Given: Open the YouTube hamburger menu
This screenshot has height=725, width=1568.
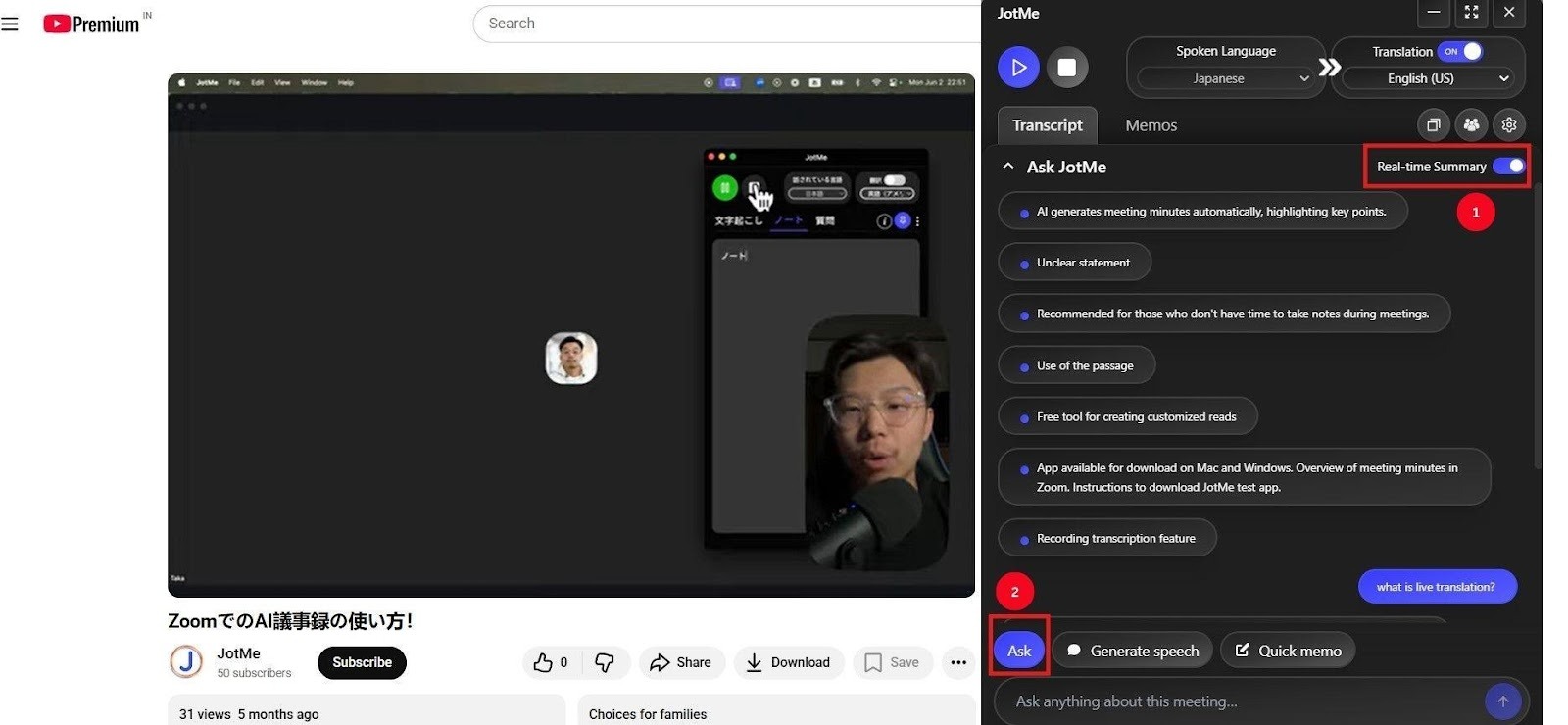Looking at the screenshot, I should click(10, 24).
